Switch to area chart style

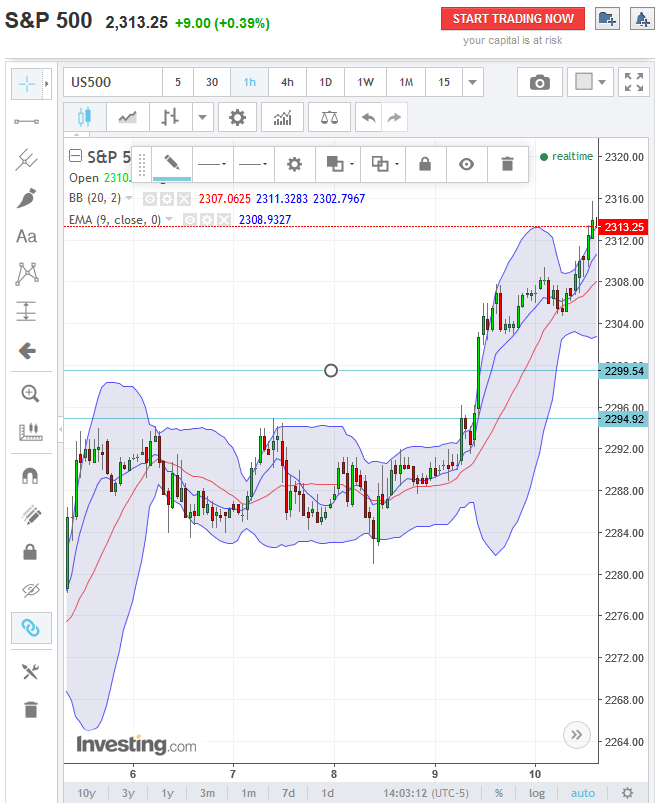(x=127, y=117)
